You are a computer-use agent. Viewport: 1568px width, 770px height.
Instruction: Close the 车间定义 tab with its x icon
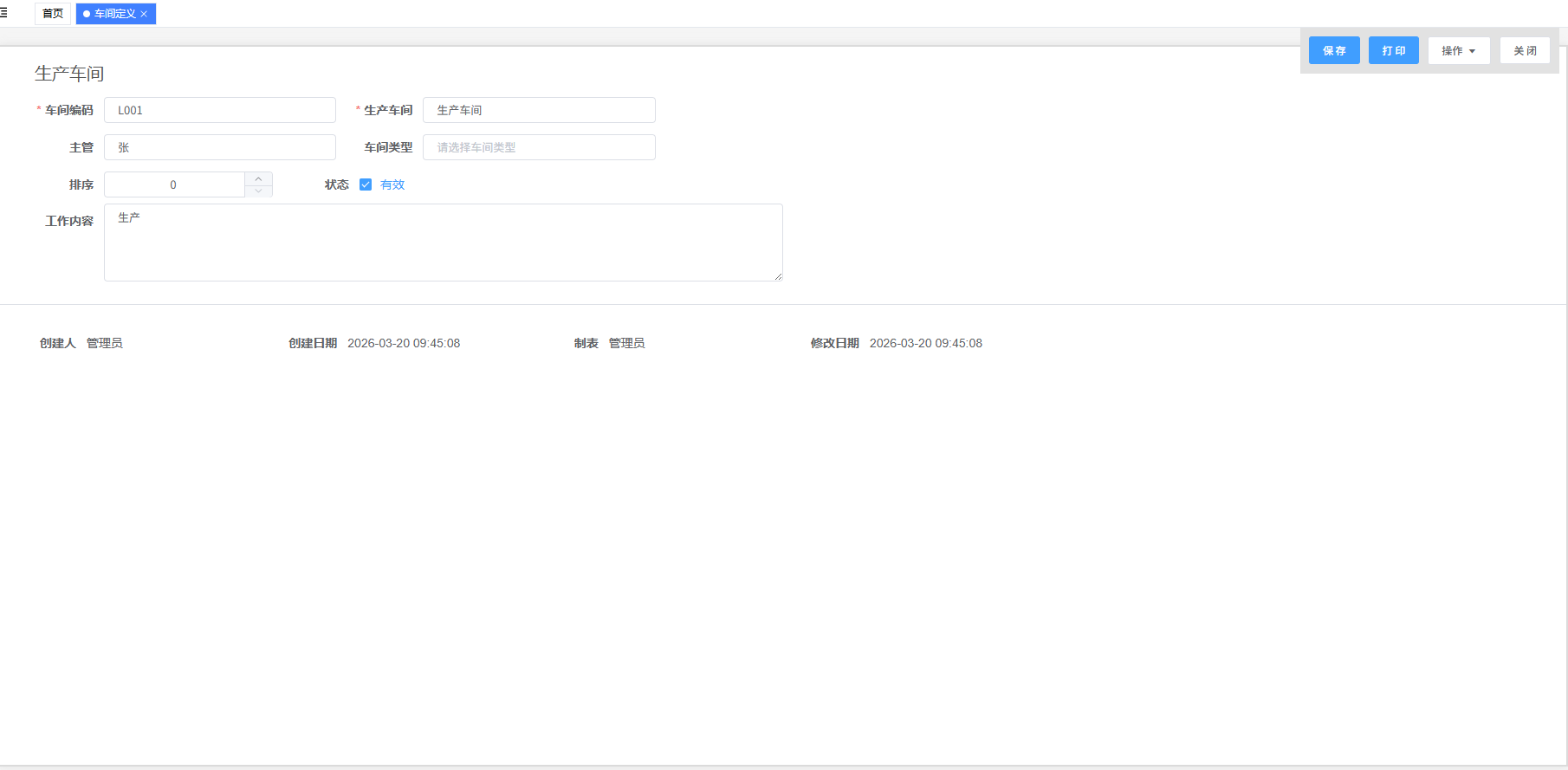[144, 14]
